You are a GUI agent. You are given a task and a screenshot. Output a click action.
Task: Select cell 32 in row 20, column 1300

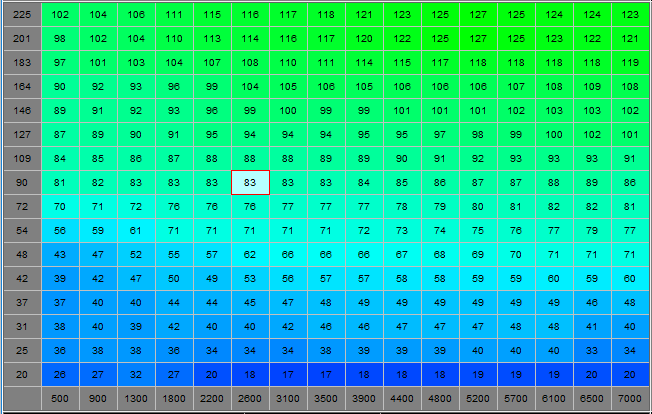tap(136, 375)
